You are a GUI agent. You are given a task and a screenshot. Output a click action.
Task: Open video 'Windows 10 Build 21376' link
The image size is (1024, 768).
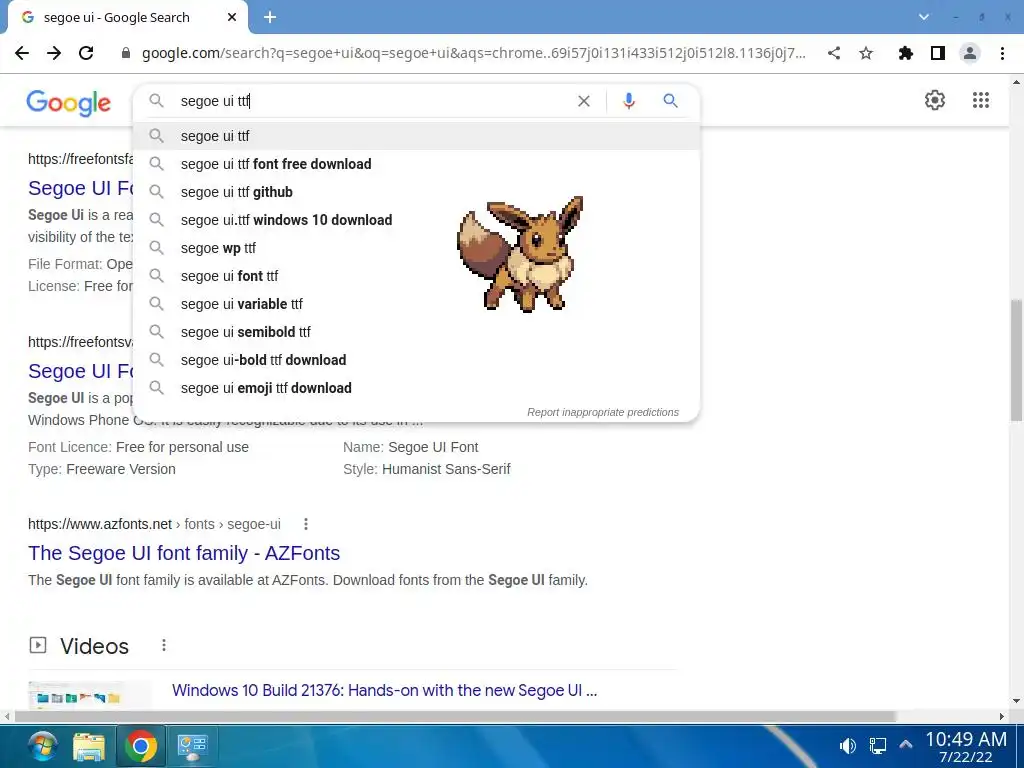(x=385, y=690)
